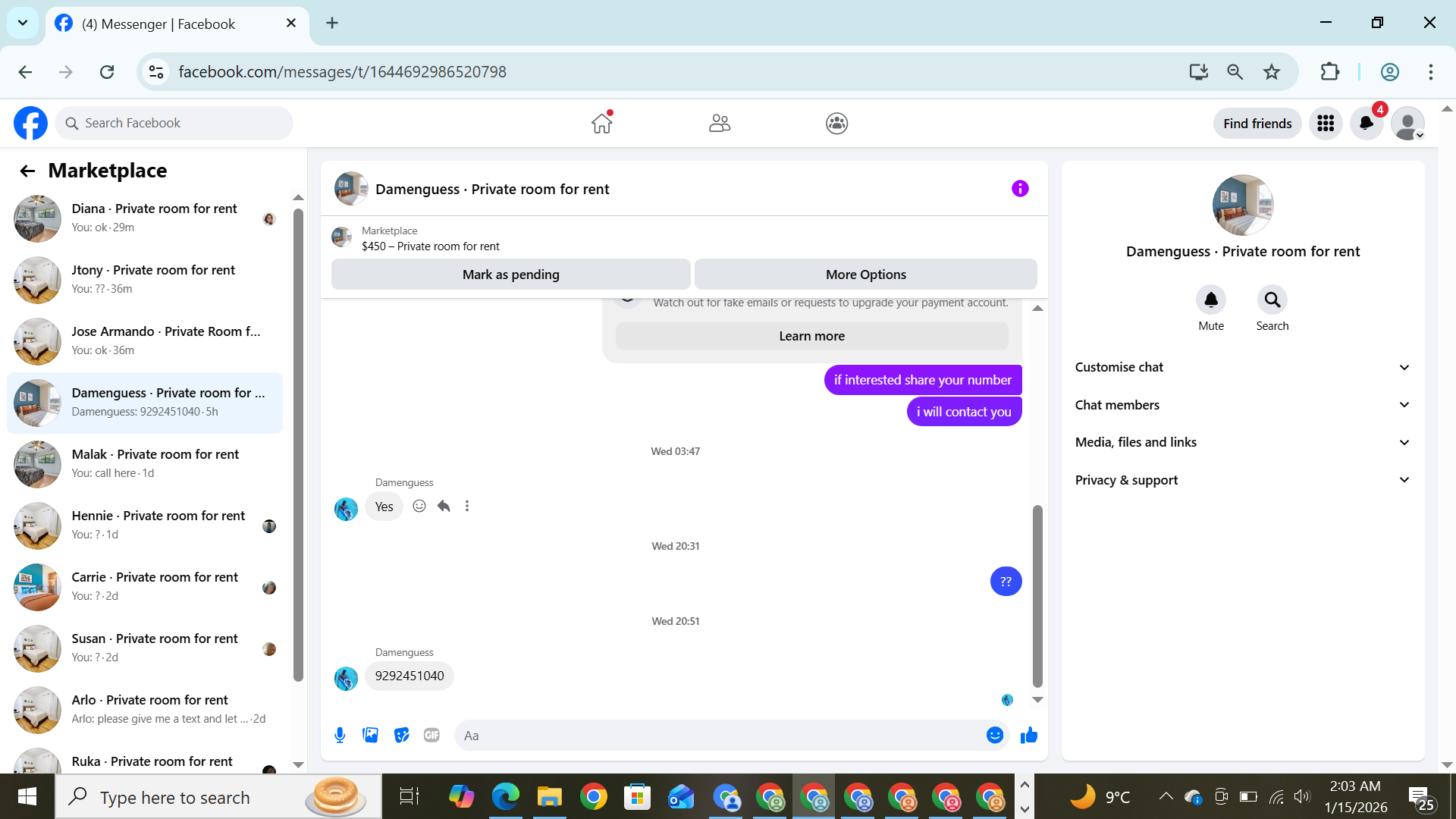This screenshot has height=819, width=1456.
Task: Reply to the 'Yes' message
Action: point(444,506)
